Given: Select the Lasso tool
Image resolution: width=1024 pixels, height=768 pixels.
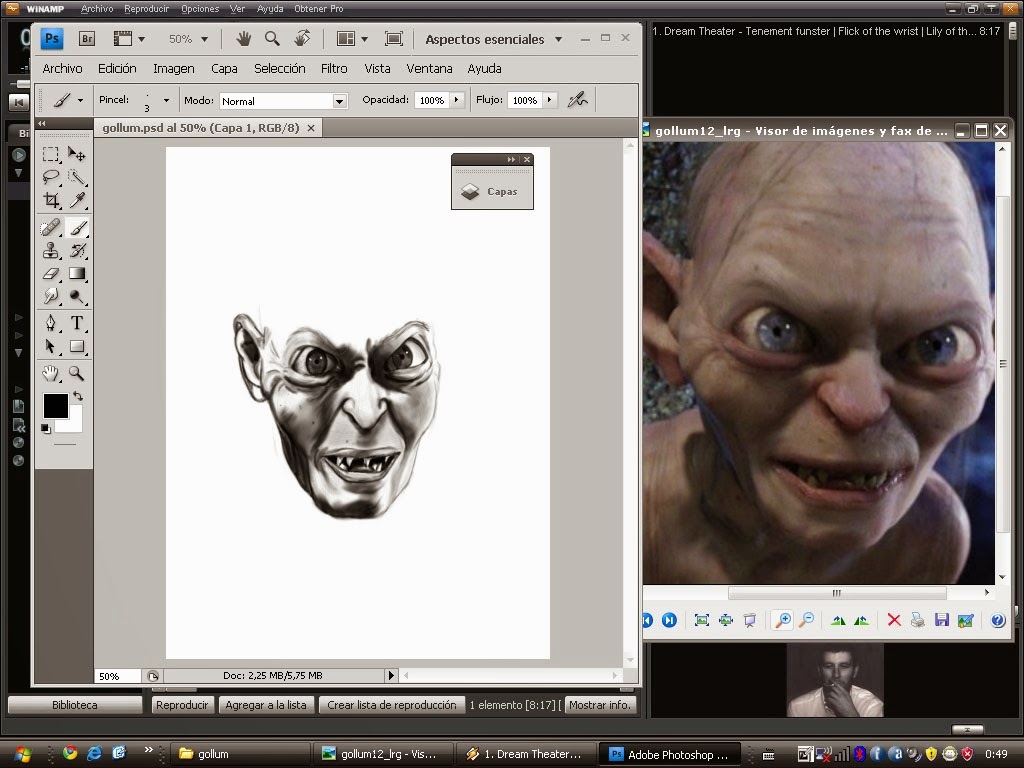Looking at the screenshot, I should click(x=51, y=177).
